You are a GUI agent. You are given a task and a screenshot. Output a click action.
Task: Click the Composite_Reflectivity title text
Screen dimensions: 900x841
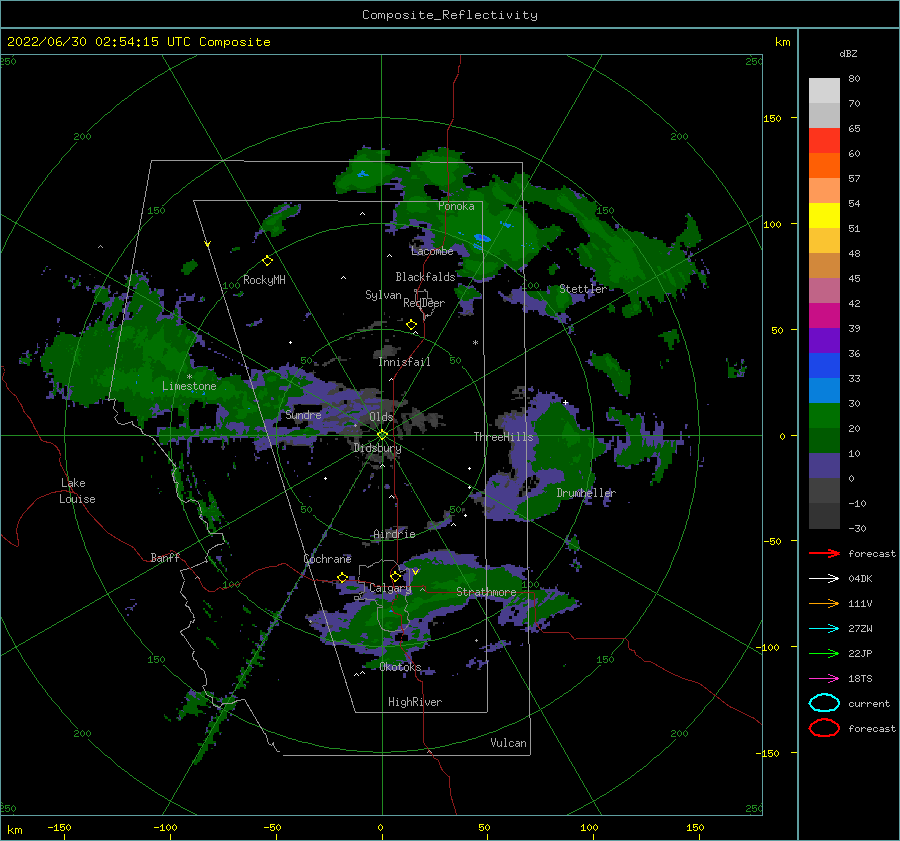tap(449, 15)
